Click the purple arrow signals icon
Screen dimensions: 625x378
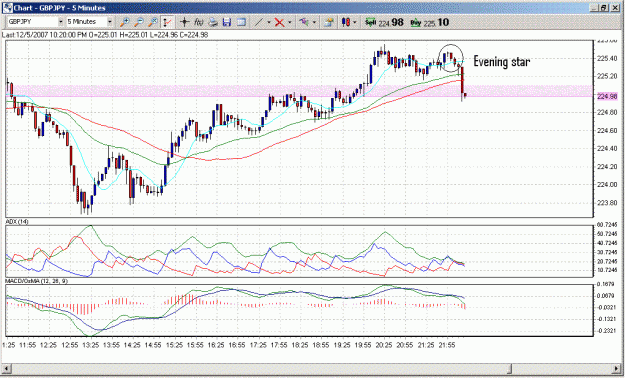tap(304, 22)
